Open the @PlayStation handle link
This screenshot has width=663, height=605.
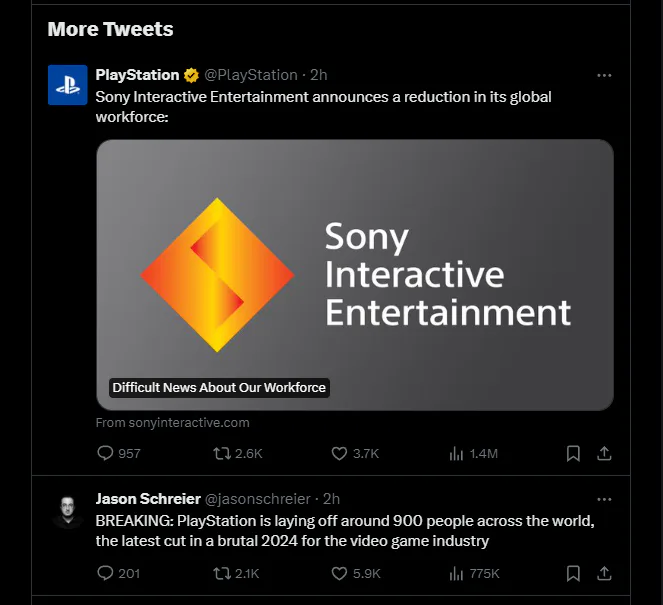pos(250,75)
